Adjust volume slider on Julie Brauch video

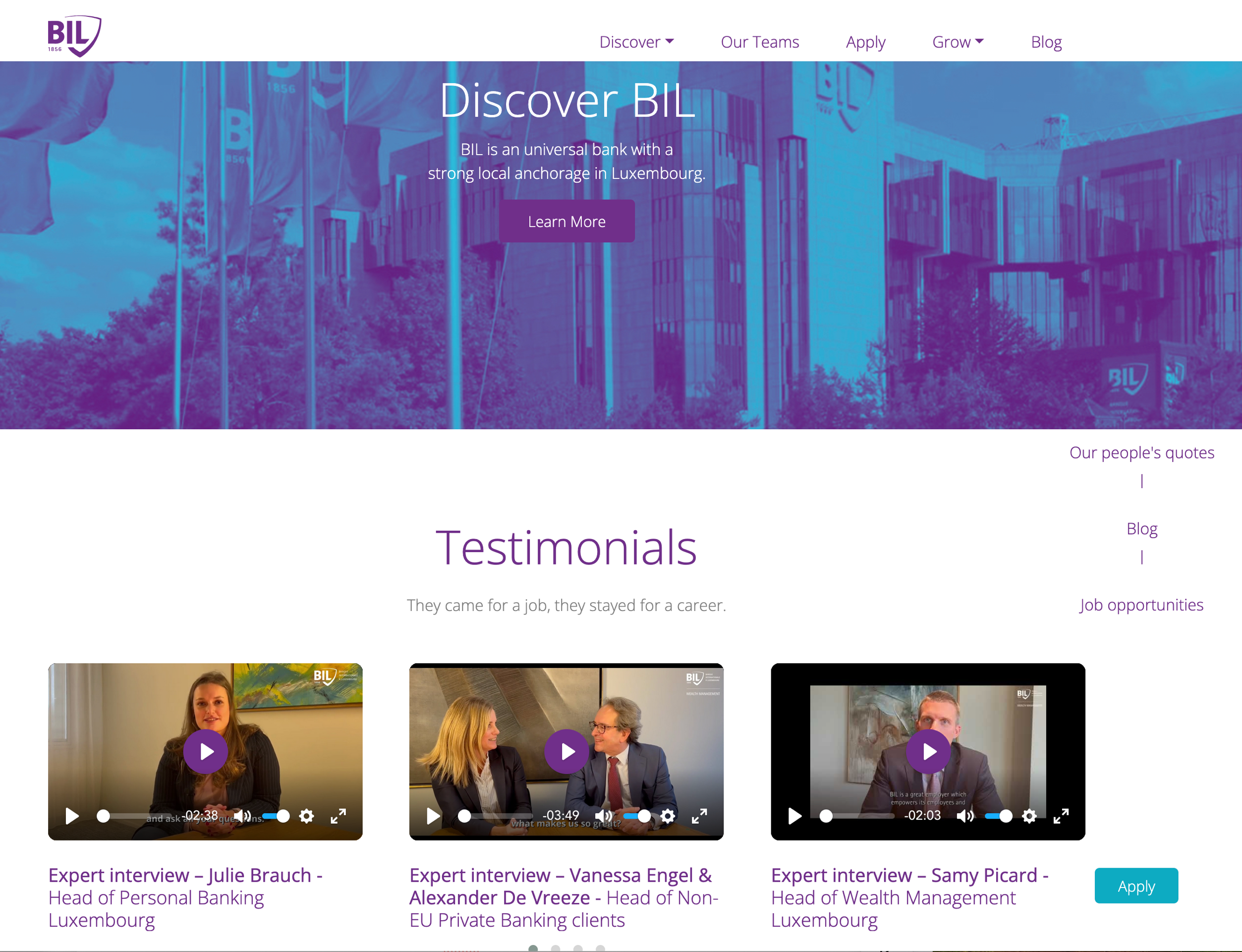coord(276,816)
